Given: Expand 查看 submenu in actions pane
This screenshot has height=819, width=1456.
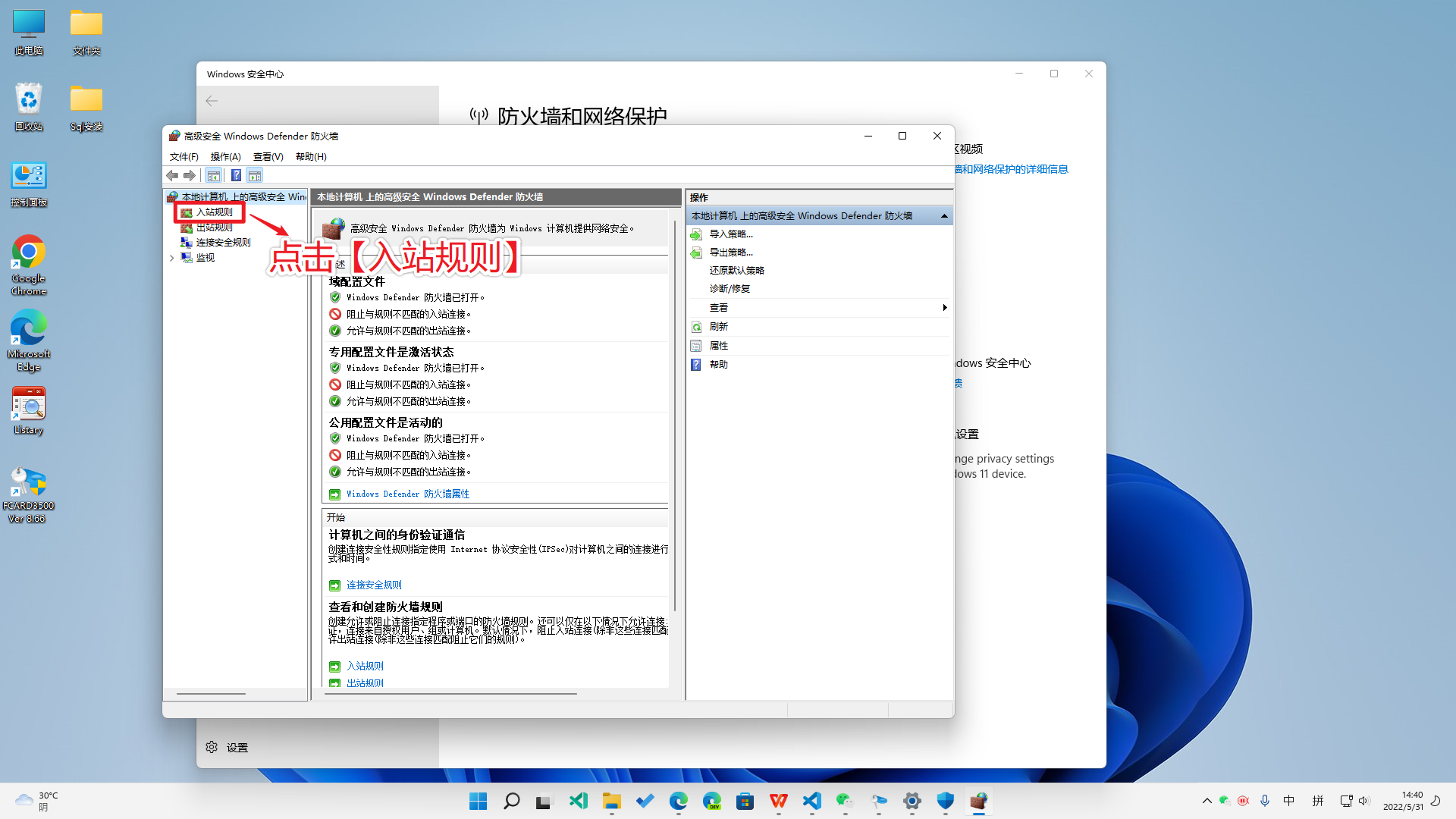Looking at the screenshot, I should [x=819, y=308].
